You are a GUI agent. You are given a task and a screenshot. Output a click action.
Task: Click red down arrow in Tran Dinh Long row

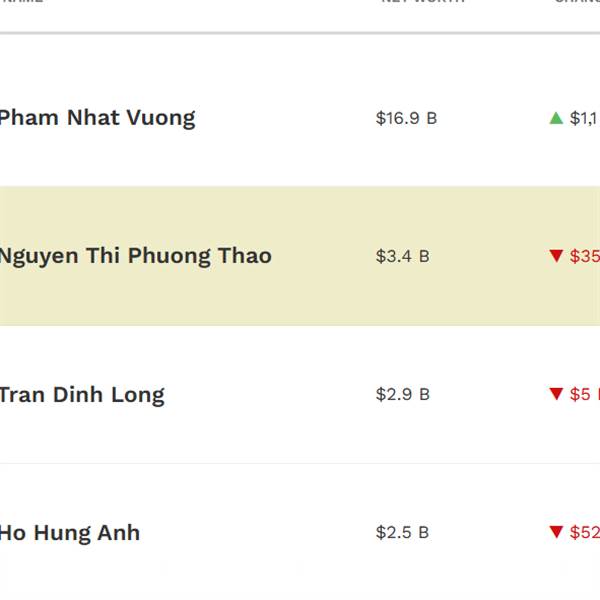pos(556,394)
